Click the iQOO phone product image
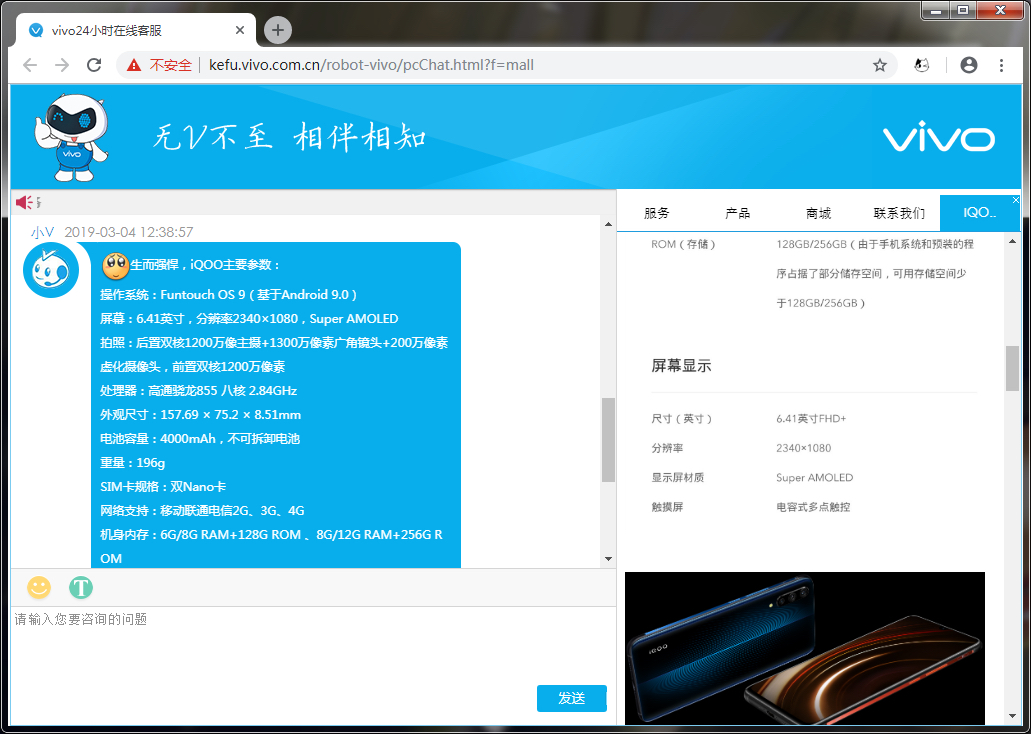This screenshot has height=734, width=1031. 804,648
